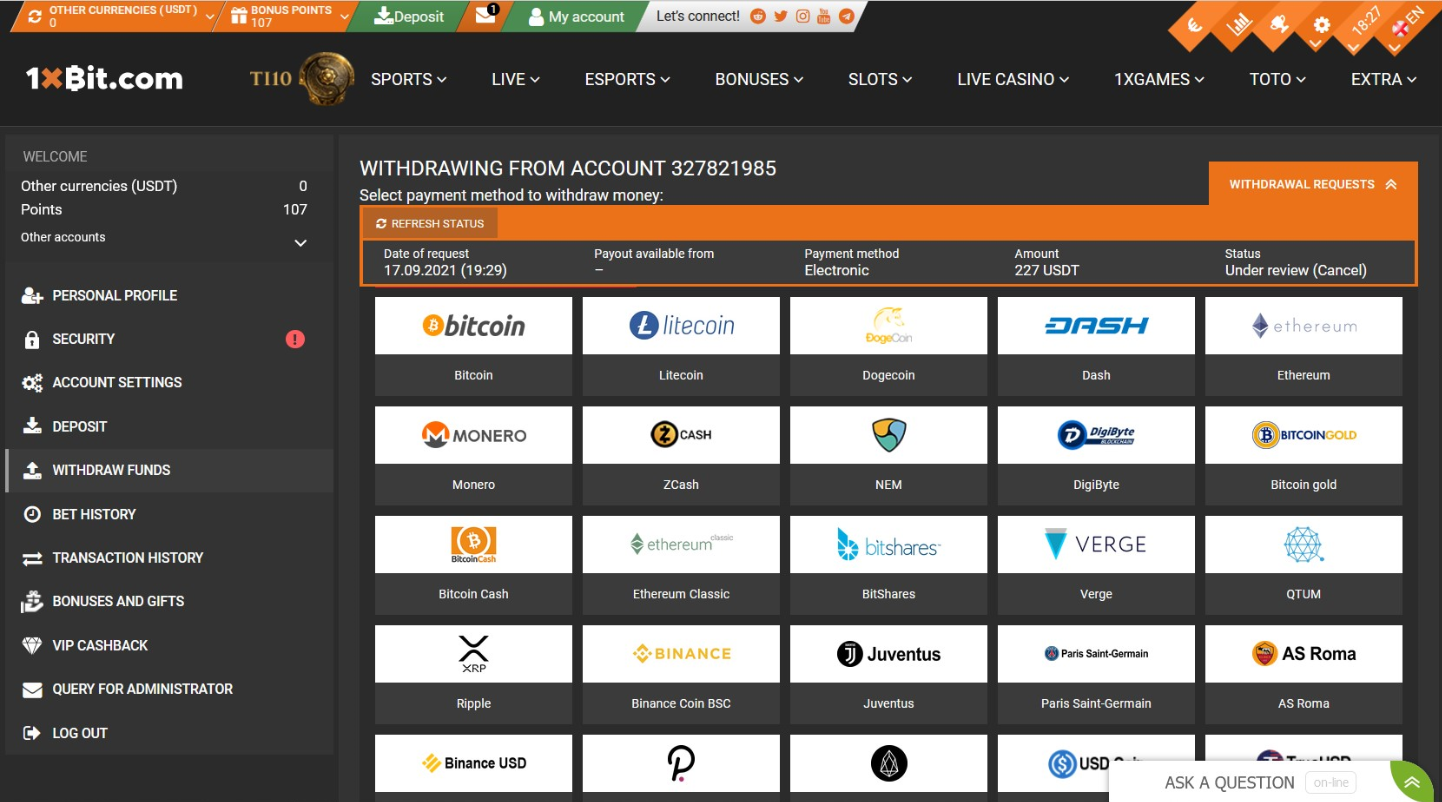Choose Paris Saint-Germain token tile
Screen dimensions: 1442x802
(x=1096, y=674)
